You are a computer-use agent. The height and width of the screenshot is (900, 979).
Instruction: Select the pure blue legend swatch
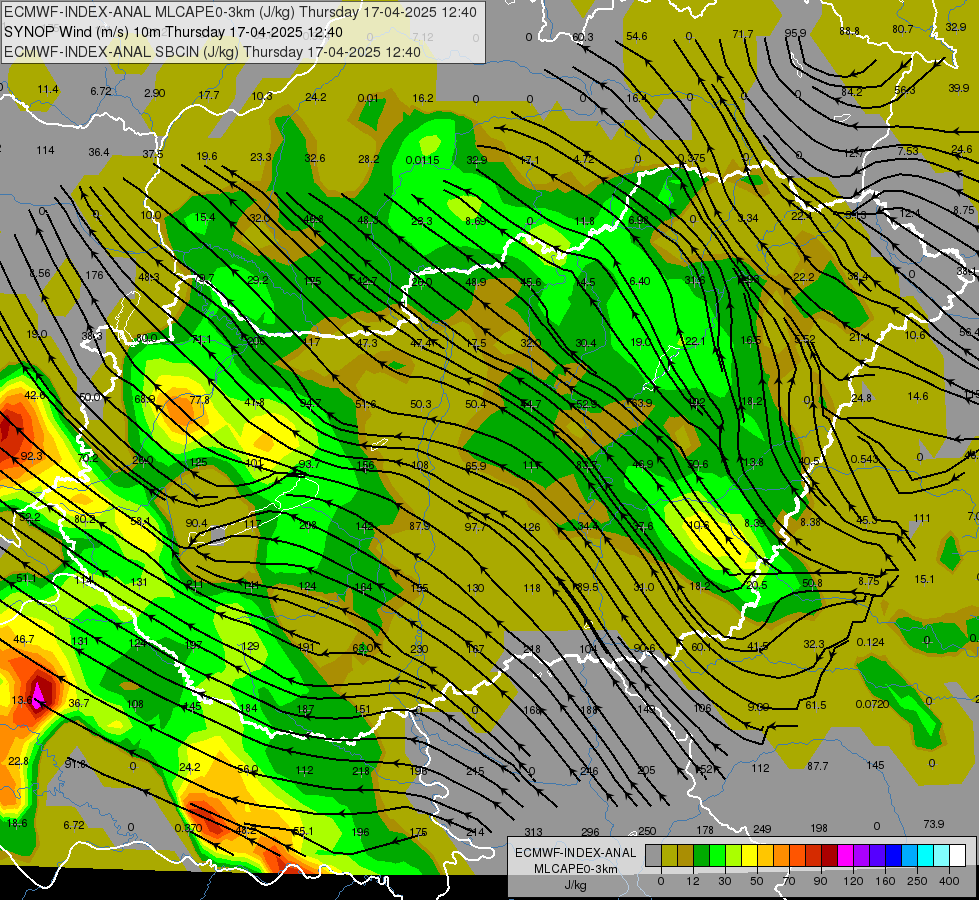[x=893, y=855]
